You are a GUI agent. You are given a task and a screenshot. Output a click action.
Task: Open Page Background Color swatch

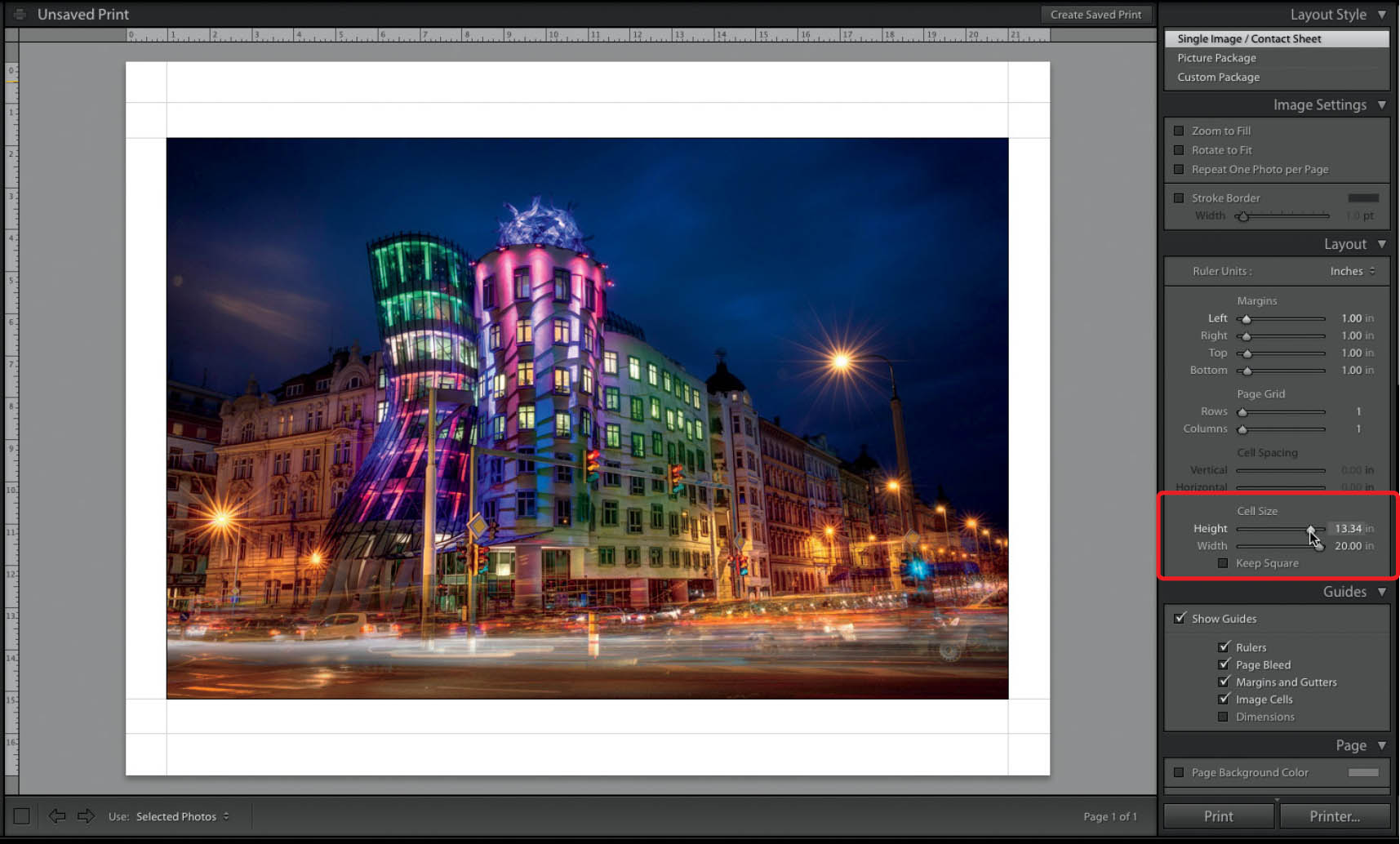click(1363, 772)
